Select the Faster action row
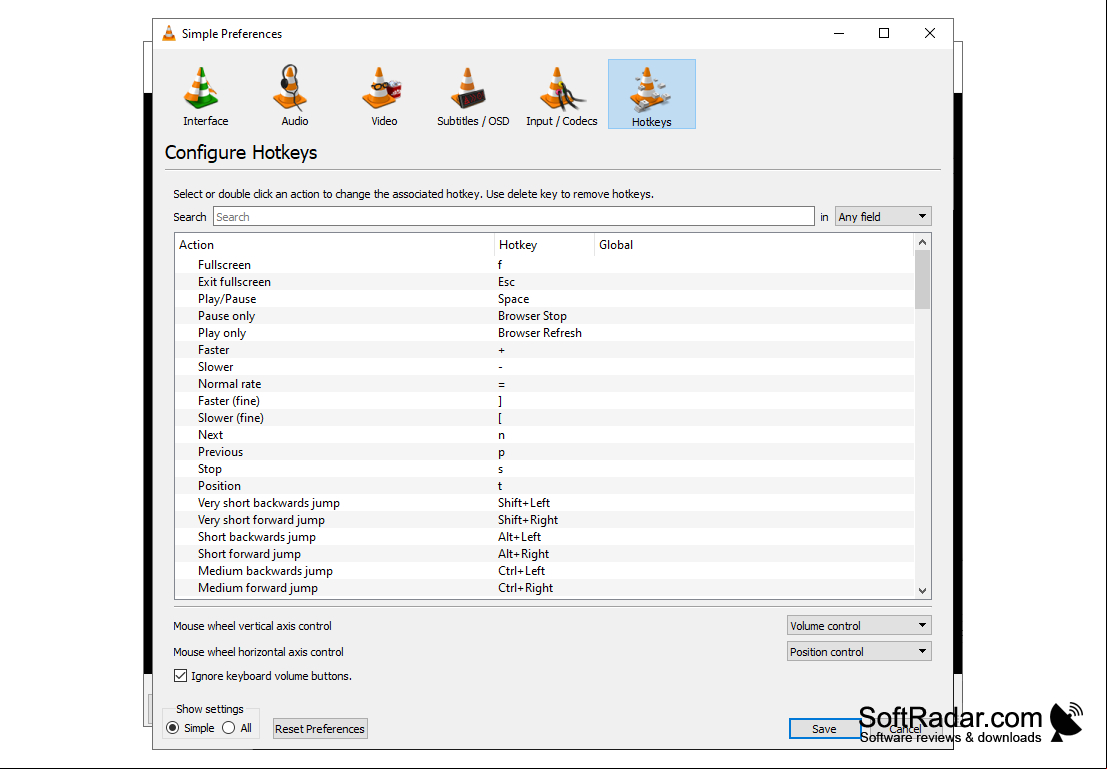Screen dimensions: 1107x769 [544, 350]
